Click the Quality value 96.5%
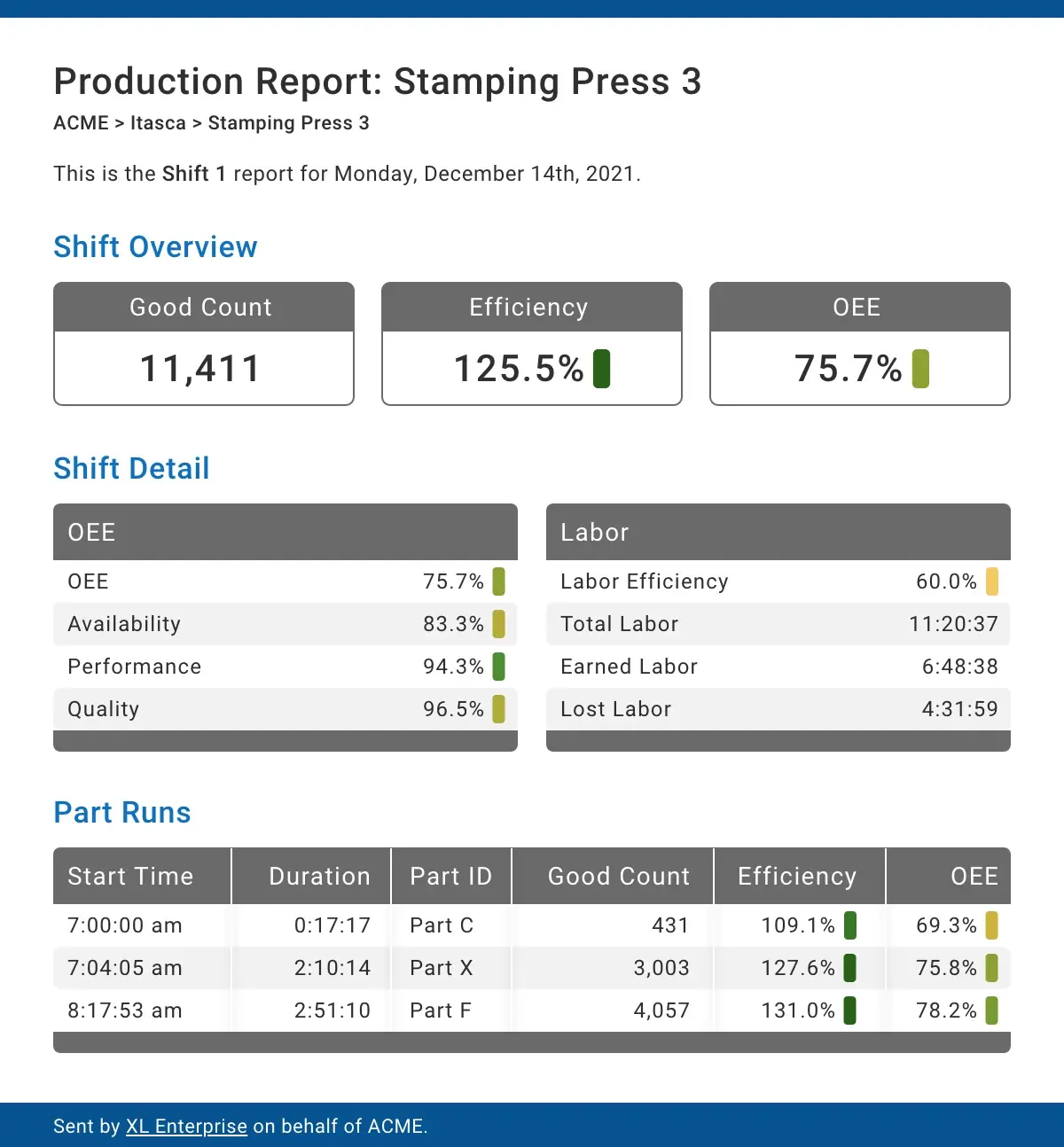1064x1147 pixels. (453, 709)
